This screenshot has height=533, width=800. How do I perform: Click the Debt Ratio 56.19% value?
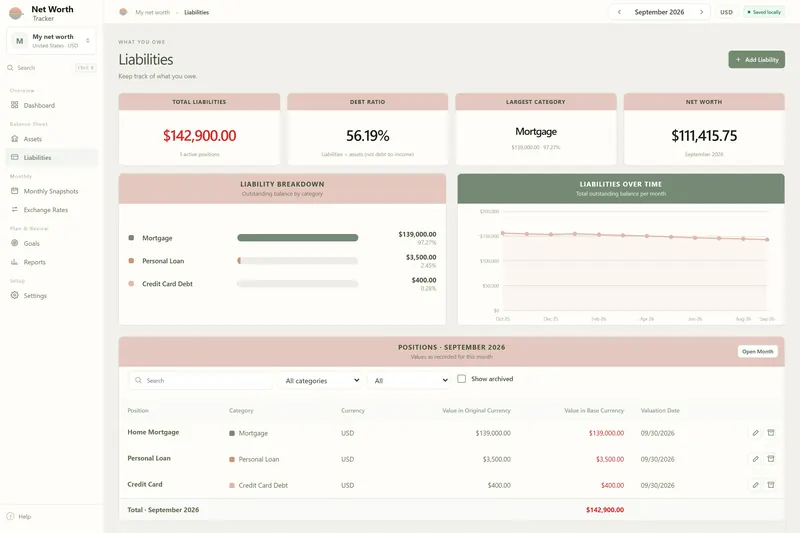point(367,136)
